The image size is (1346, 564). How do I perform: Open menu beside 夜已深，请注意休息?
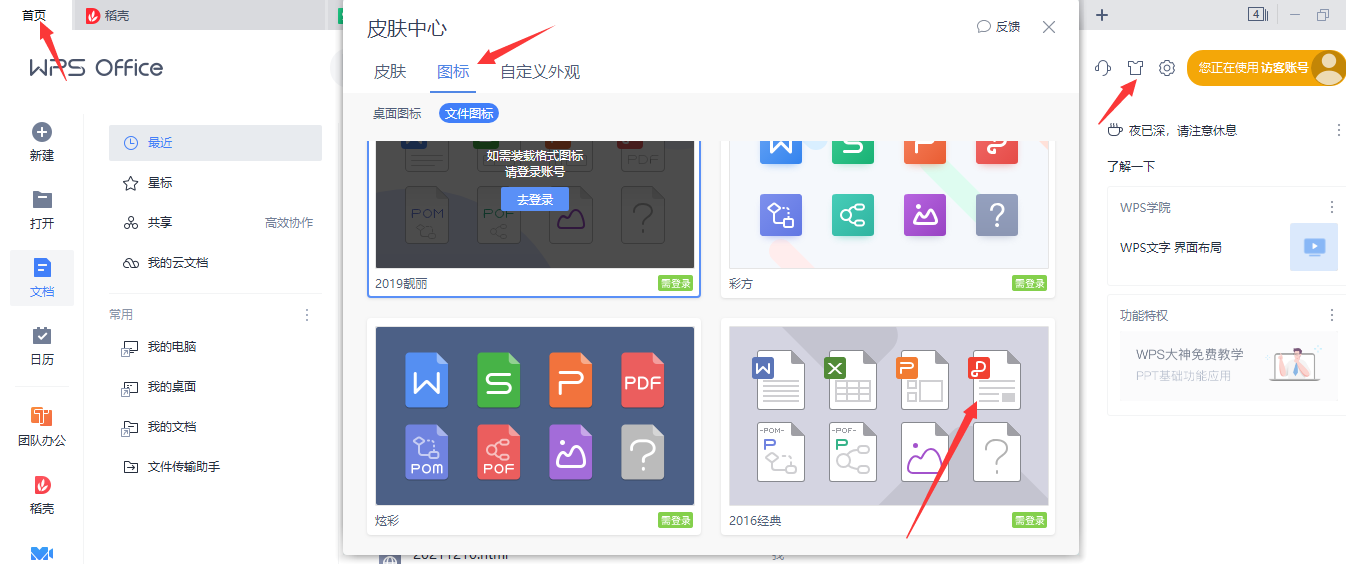1339,130
